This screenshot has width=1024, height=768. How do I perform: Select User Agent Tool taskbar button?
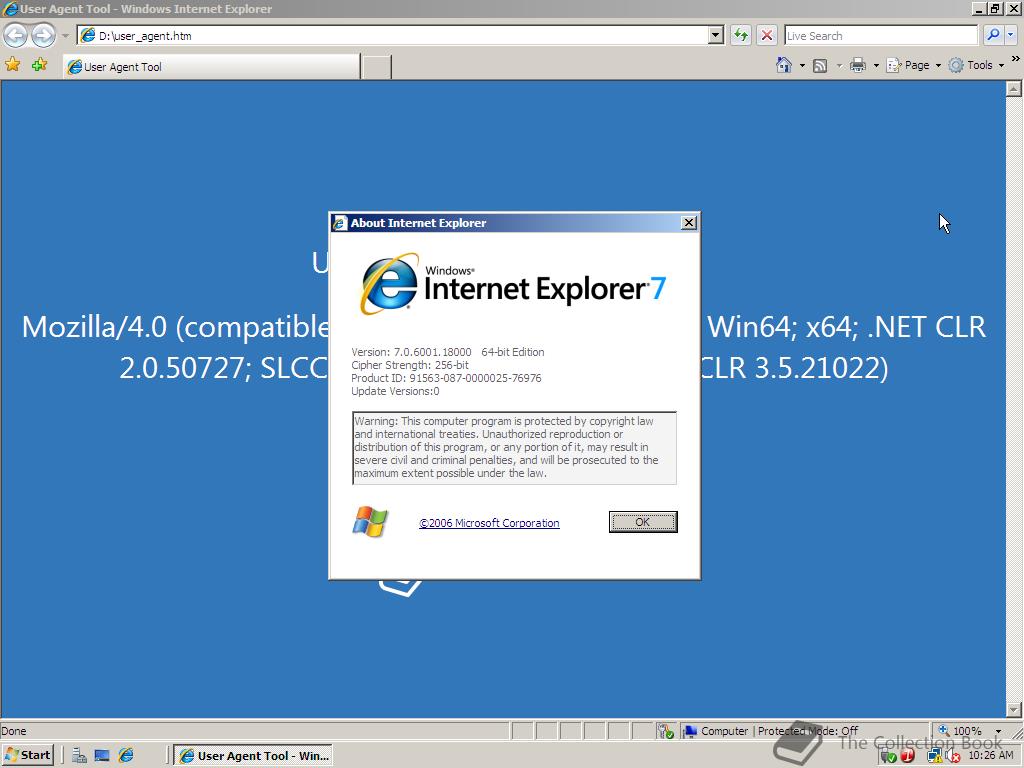pos(253,756)
